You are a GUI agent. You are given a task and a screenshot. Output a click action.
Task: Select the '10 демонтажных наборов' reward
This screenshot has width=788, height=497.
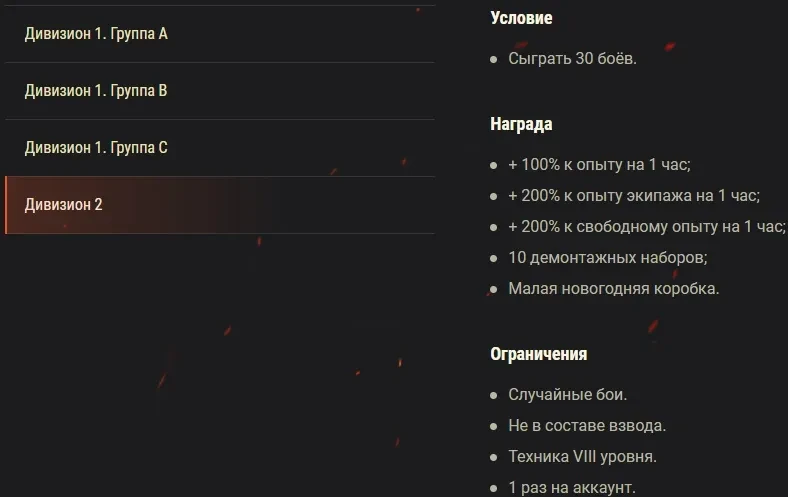(607, 258)
